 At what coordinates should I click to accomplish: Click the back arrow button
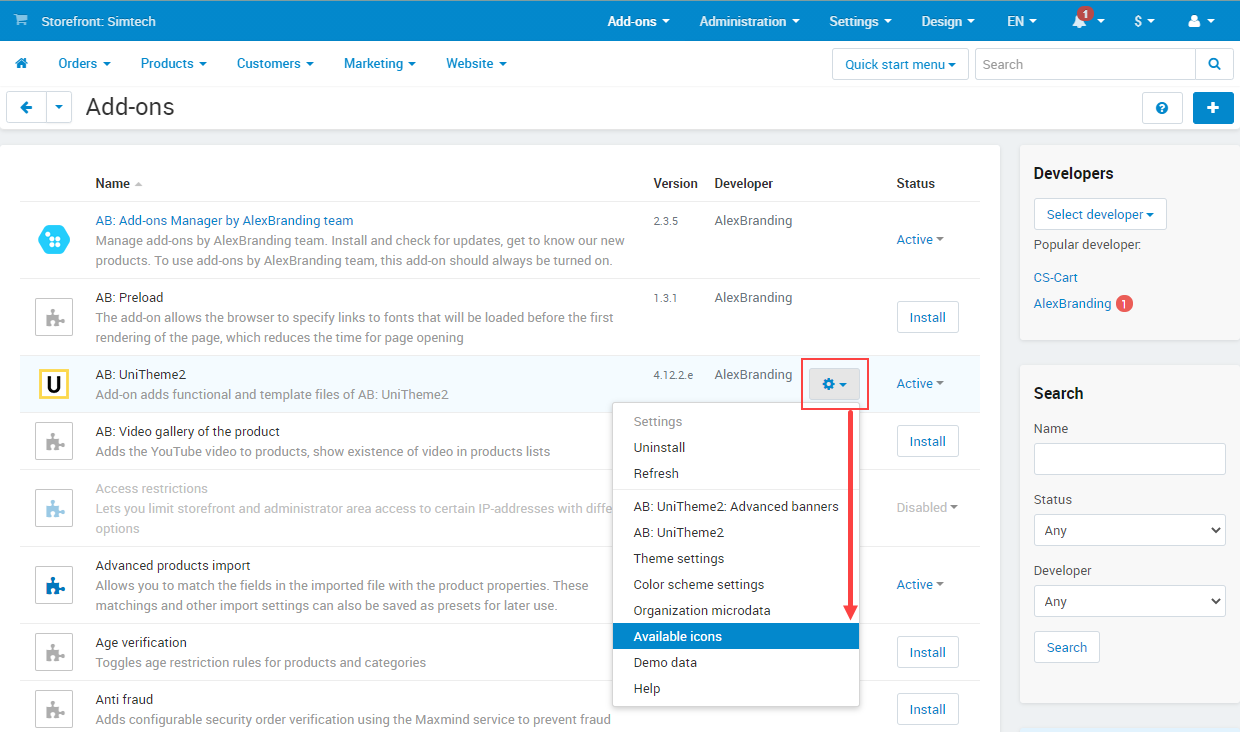tap(26, 108)
